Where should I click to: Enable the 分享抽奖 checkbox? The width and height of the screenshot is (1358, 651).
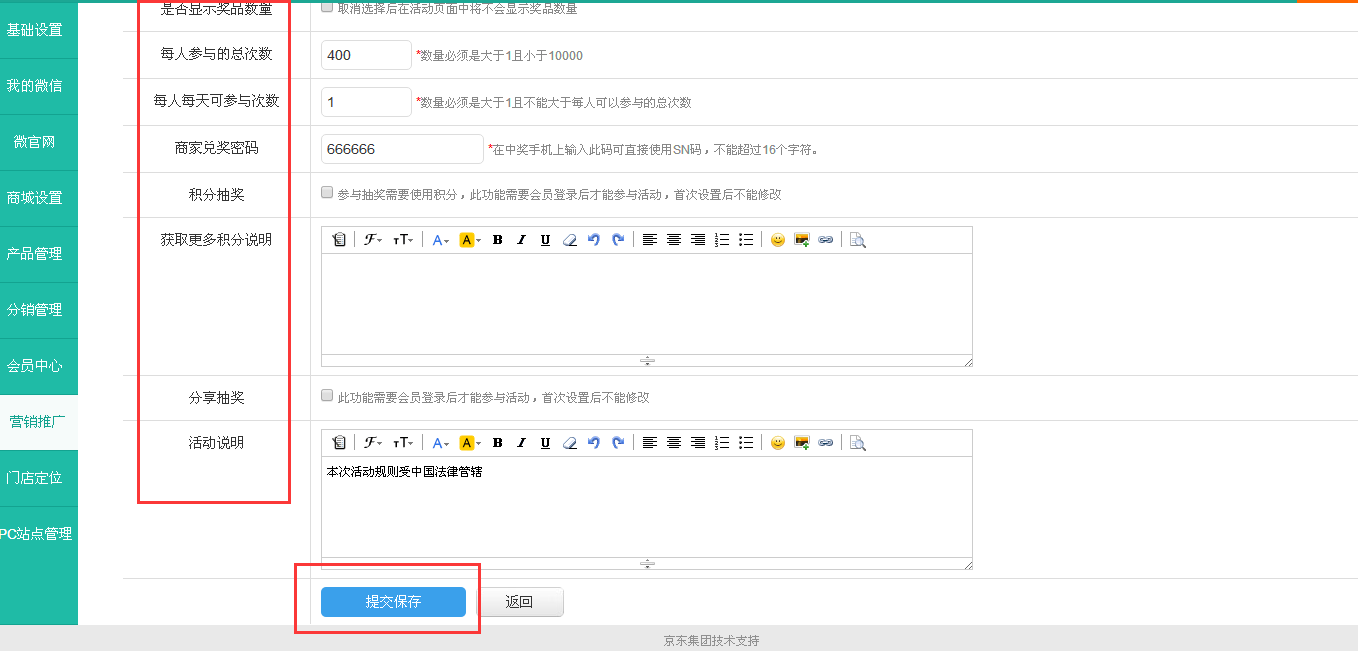click(327, 396)
